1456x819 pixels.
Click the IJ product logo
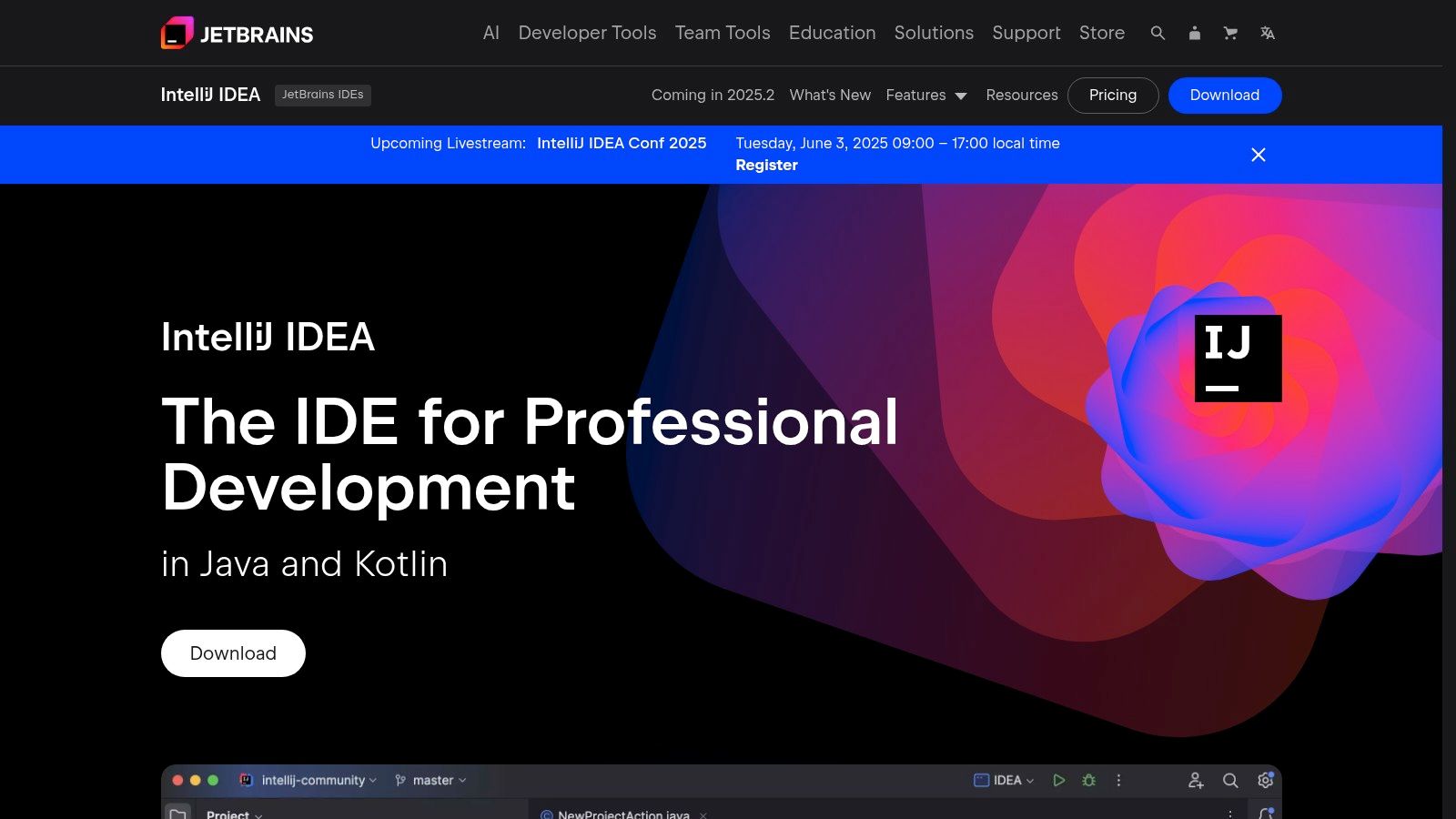pos(1238,359)
